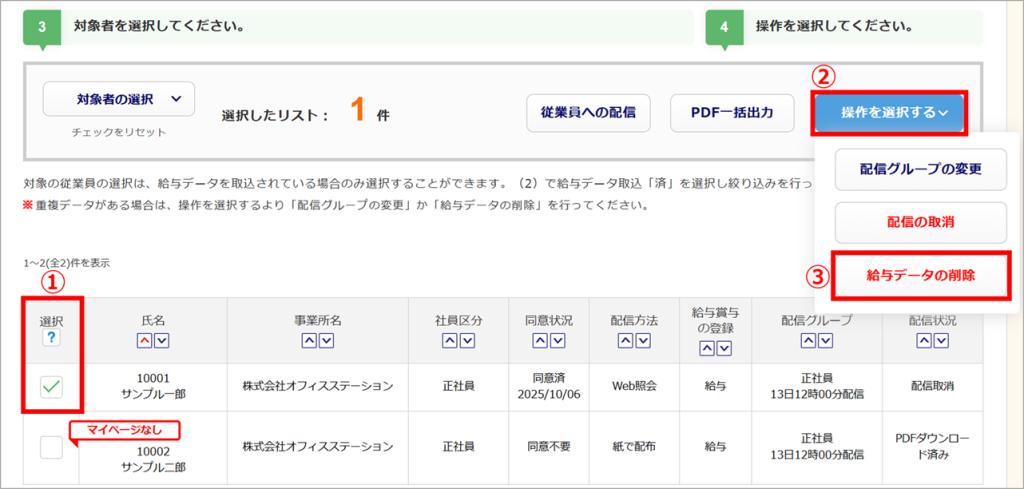
Task: Click the 従業員への配信 button
Action: (x=588, y=113)
